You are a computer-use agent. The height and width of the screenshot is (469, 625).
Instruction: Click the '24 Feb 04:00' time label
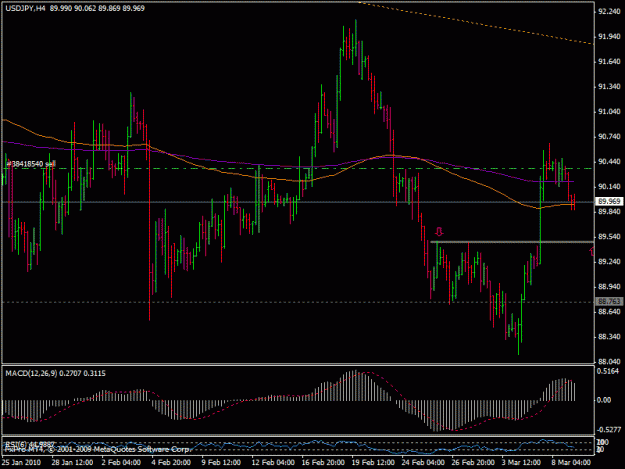[x=423, y=463]
